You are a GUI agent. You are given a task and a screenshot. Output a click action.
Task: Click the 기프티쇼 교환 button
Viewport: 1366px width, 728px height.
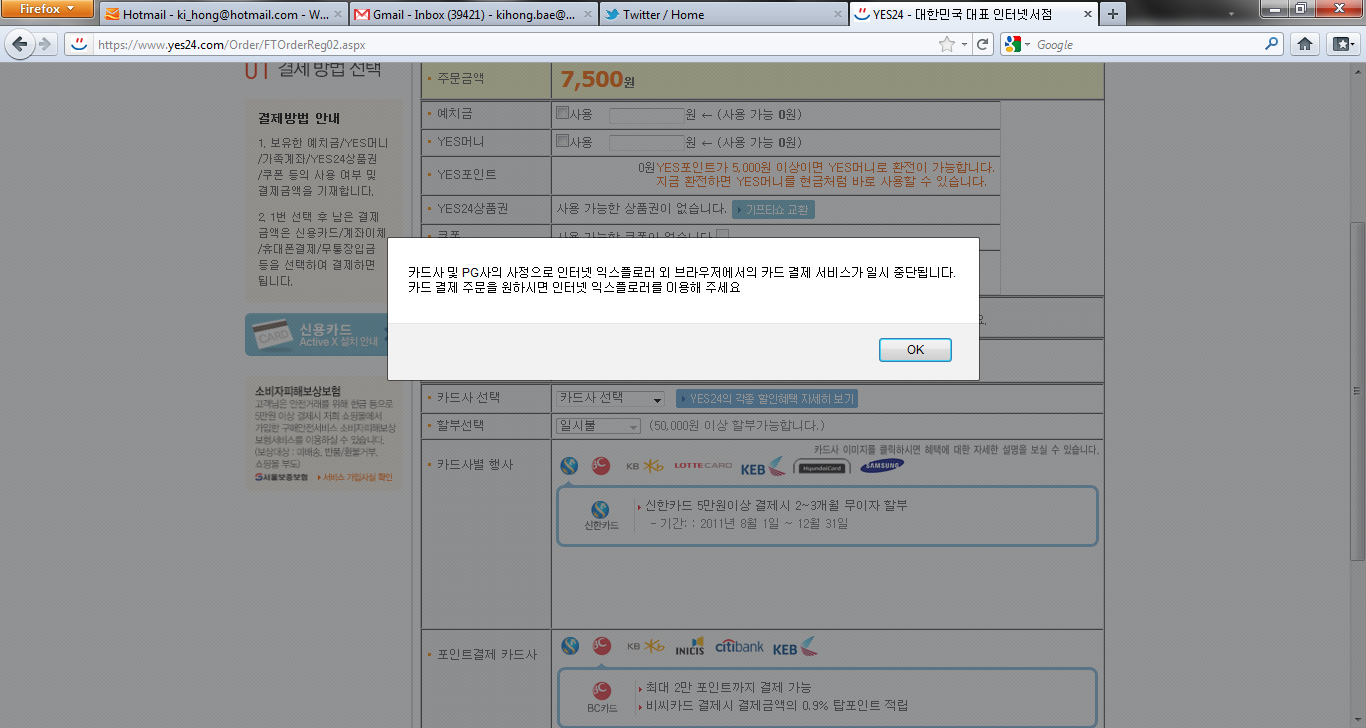(774, 209)
